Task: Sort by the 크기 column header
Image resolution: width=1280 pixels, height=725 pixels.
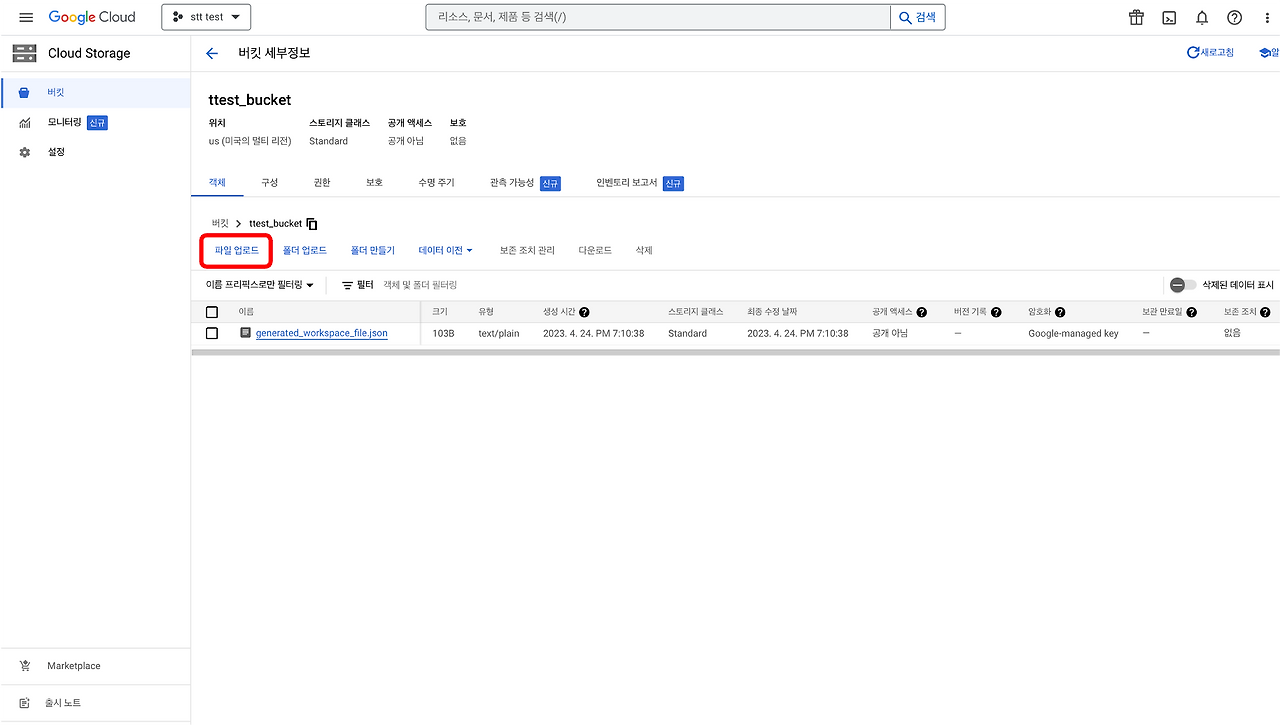Action: click(440, 312)
